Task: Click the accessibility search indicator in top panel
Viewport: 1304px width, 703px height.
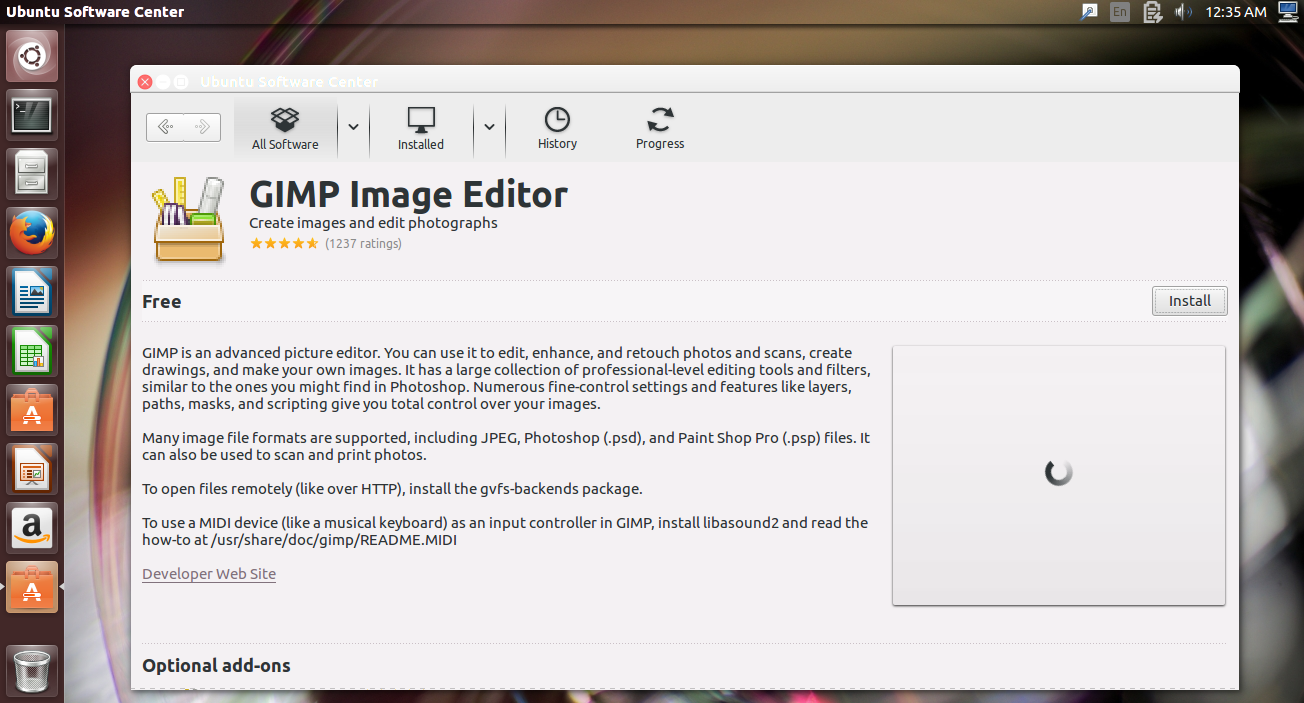Action: coord(1090,12)
